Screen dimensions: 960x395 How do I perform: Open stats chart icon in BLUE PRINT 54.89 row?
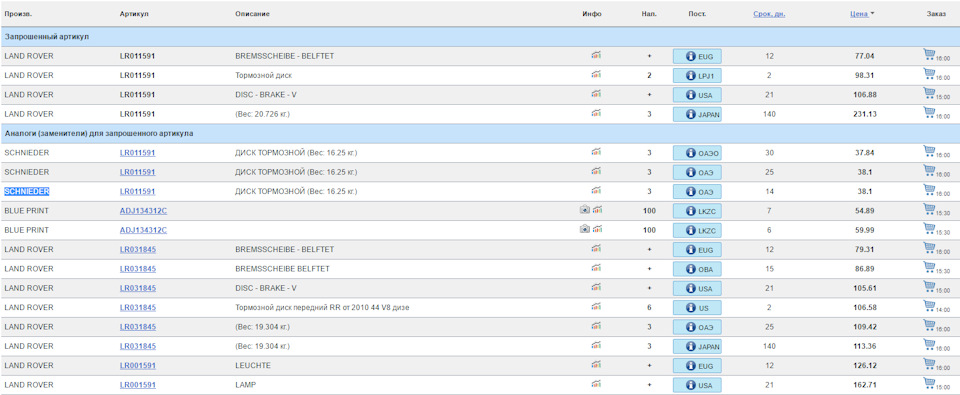pos(597,210)
